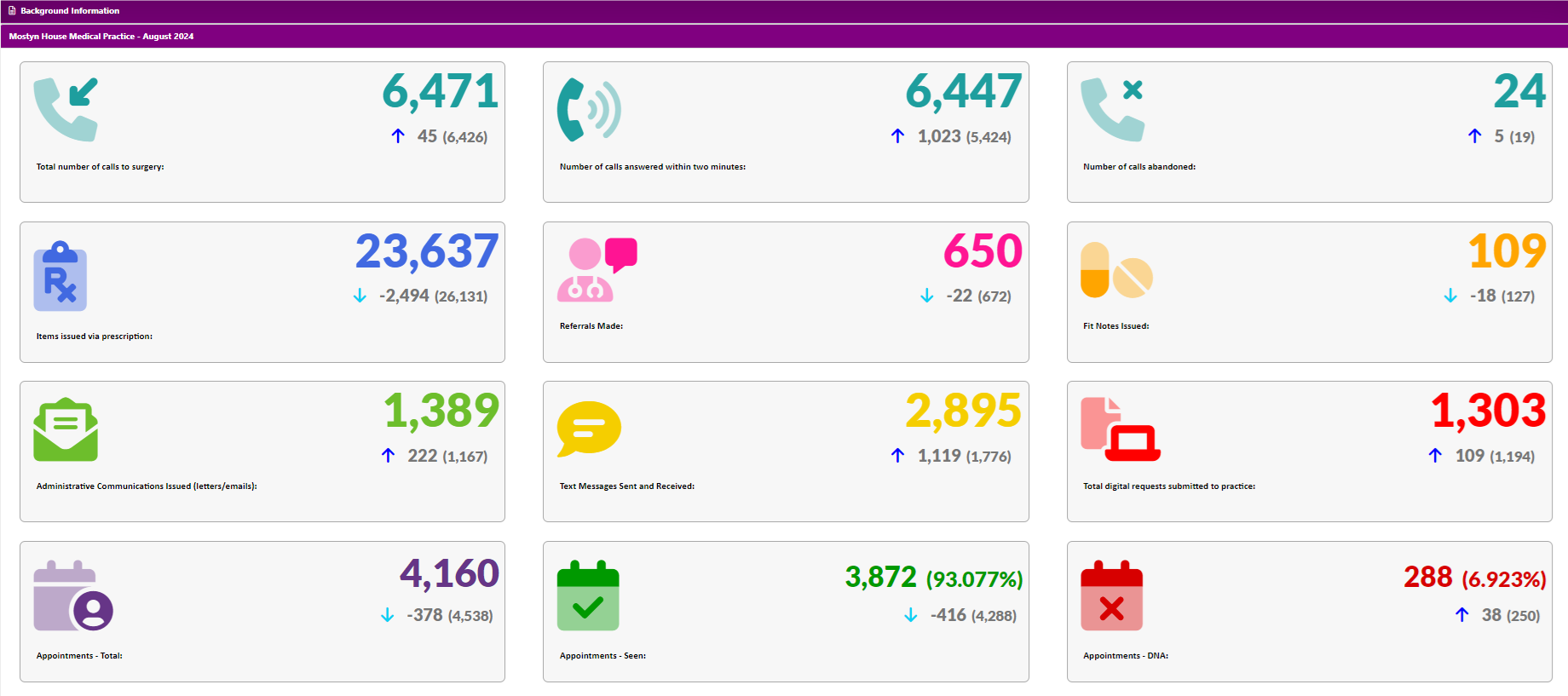Click the 109 fit notes value
The image size is (1568, 696).
(1507, 251)
